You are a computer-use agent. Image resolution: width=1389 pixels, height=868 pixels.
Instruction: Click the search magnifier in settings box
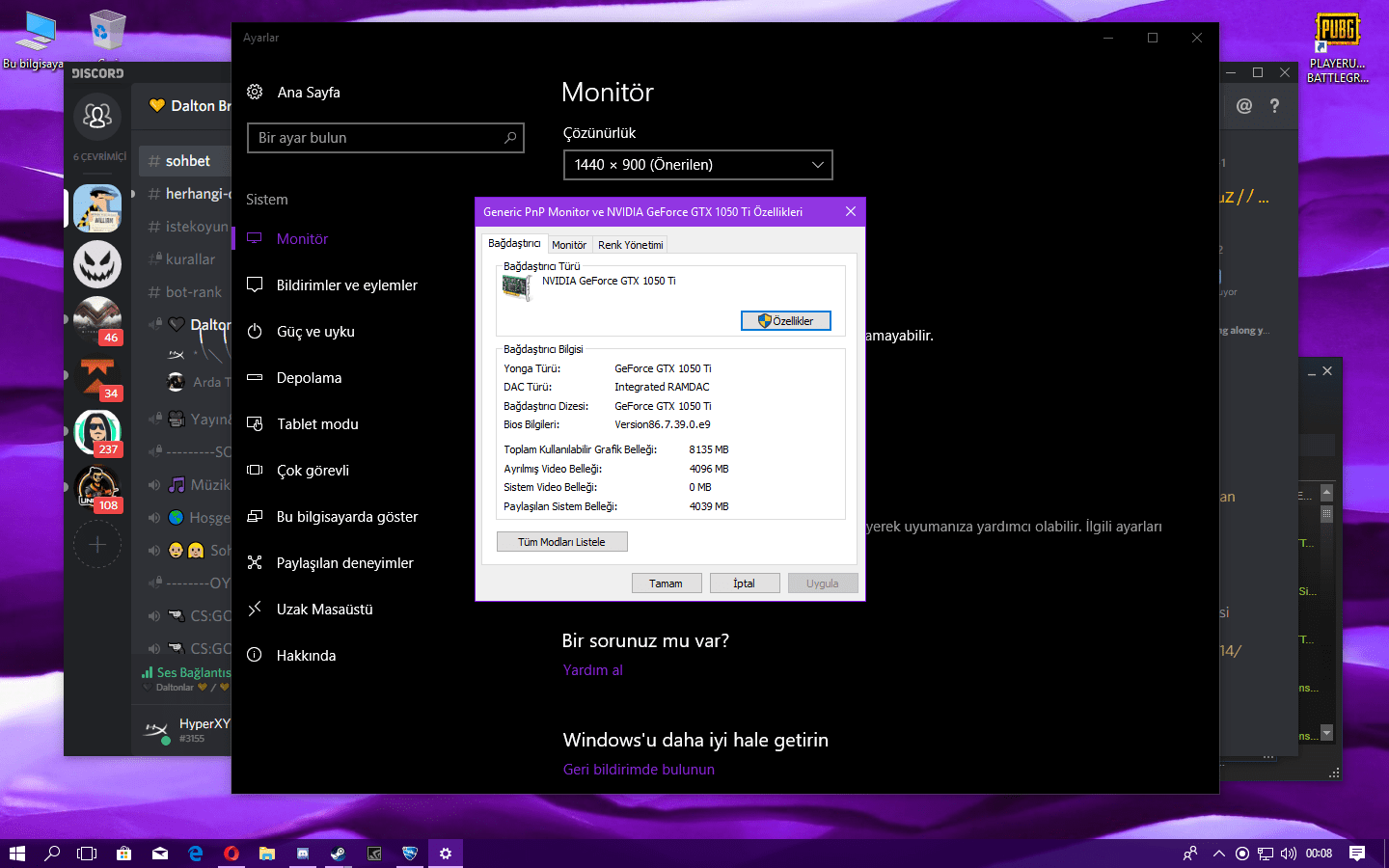(x=510, y=138)
